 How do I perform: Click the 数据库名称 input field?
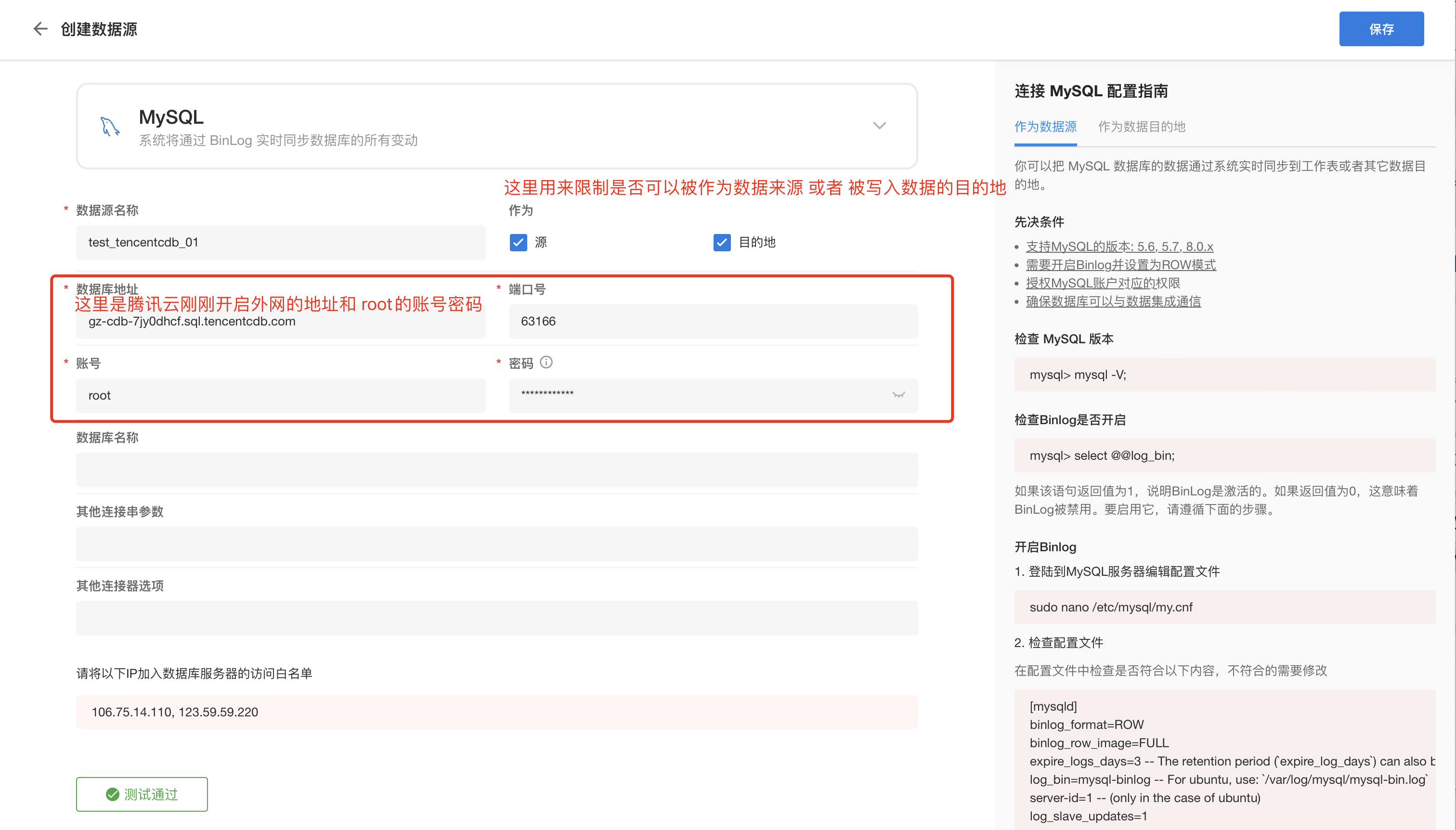496,470
